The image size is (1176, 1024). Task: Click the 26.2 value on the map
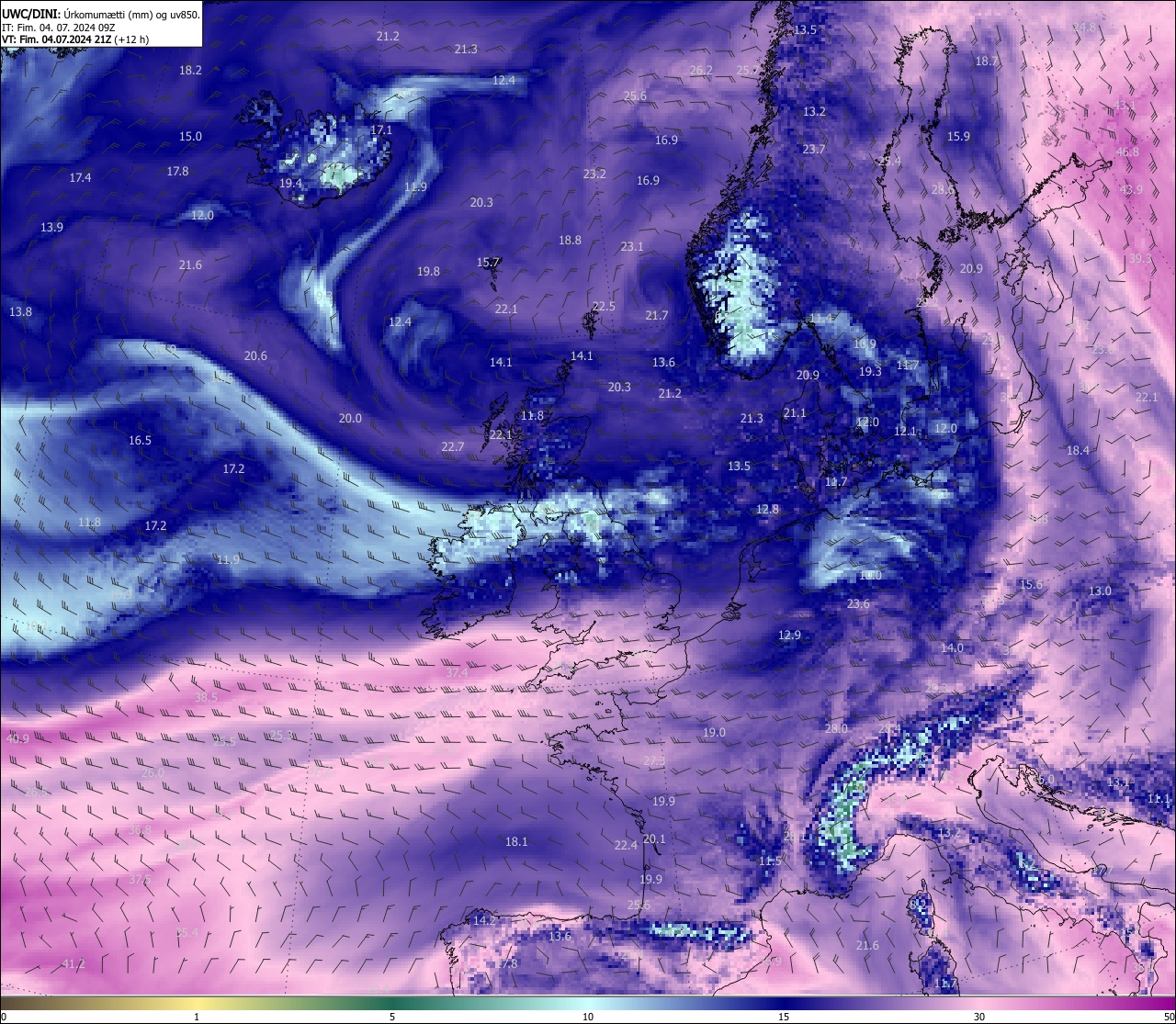click(701, 70)
